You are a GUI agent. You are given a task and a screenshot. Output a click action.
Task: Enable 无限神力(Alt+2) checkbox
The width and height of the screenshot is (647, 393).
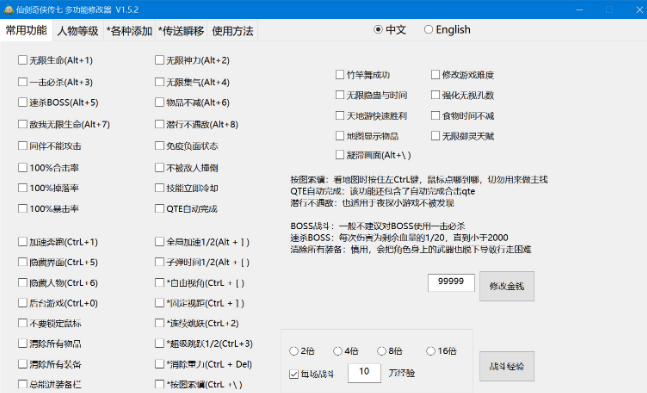(160, 60)
